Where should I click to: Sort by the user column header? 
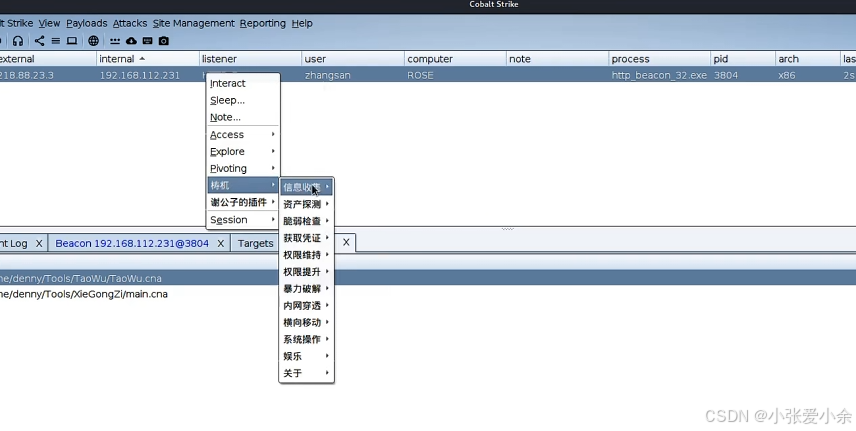click(x=353, y=59)
